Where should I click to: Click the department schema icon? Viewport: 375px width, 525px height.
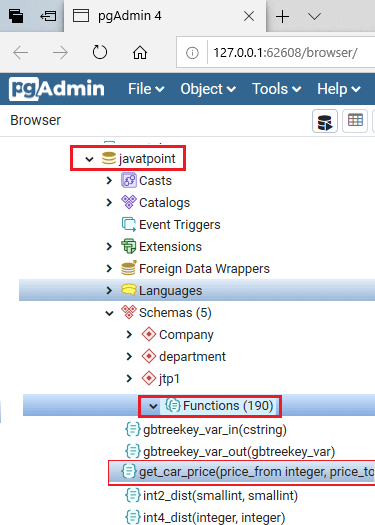pos(149,356)
